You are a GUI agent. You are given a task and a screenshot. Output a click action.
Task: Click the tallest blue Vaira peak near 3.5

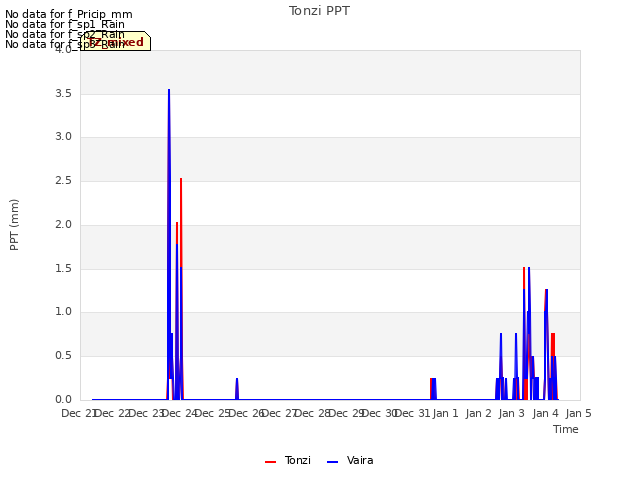tap(169, 91)
